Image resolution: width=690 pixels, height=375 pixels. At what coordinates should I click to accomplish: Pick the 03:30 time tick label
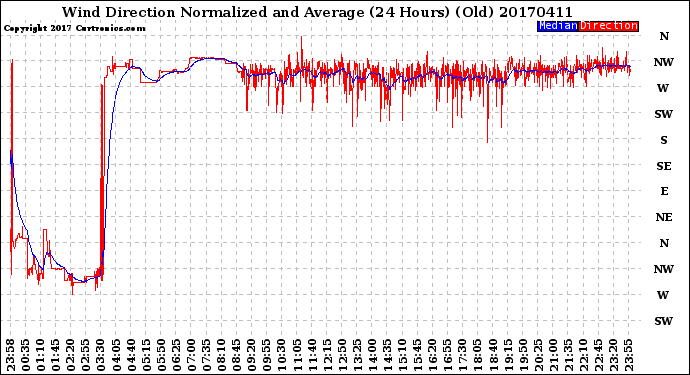101,355
